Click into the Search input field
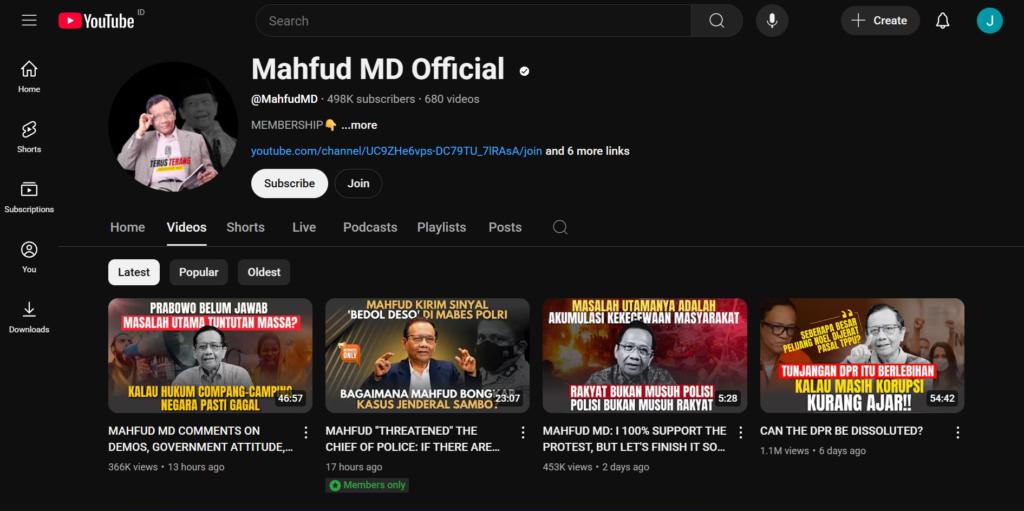 [x=473, y=21]
